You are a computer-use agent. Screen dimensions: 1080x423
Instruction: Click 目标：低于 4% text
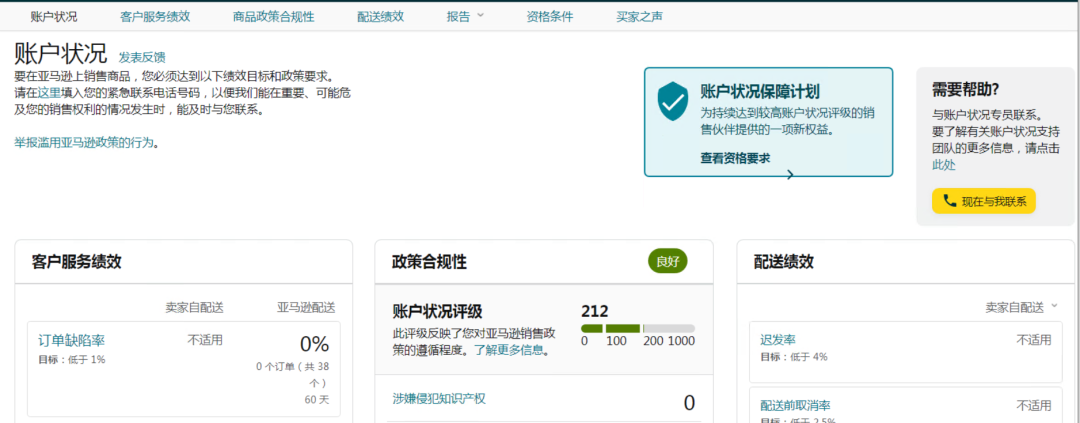(x=793, y=357)
